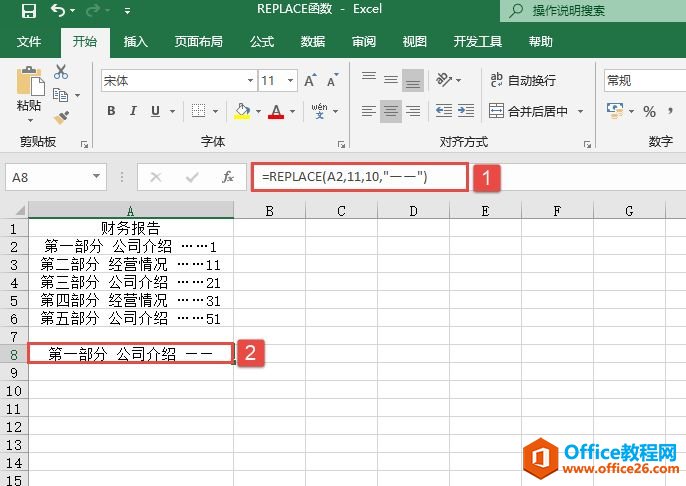Apply the red font color A
The height and width of the screenshot is (486, 686).
click(x=276, y=111)
